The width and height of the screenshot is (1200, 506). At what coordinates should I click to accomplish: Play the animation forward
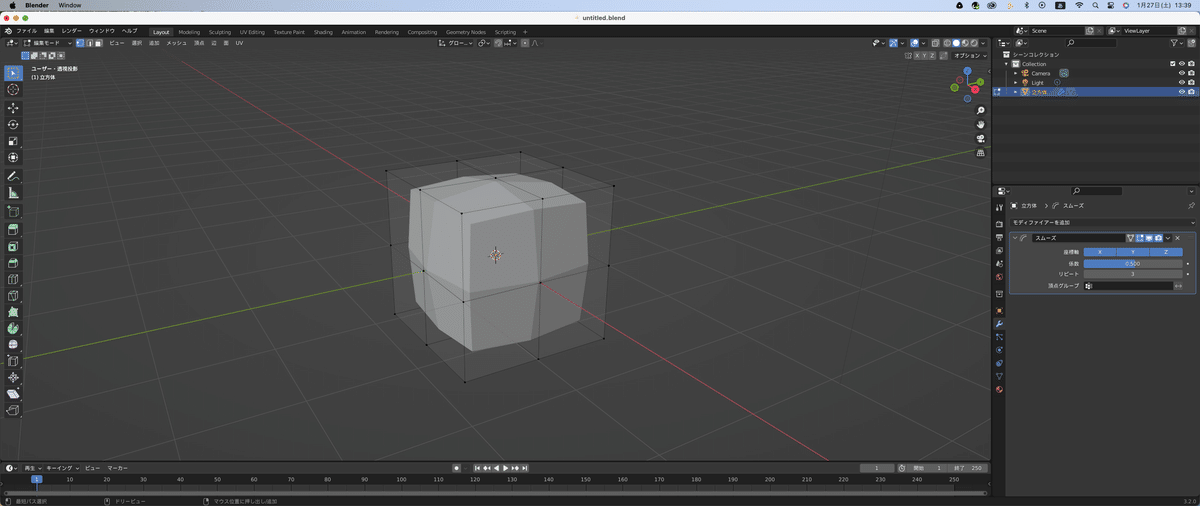coord(506,468)
